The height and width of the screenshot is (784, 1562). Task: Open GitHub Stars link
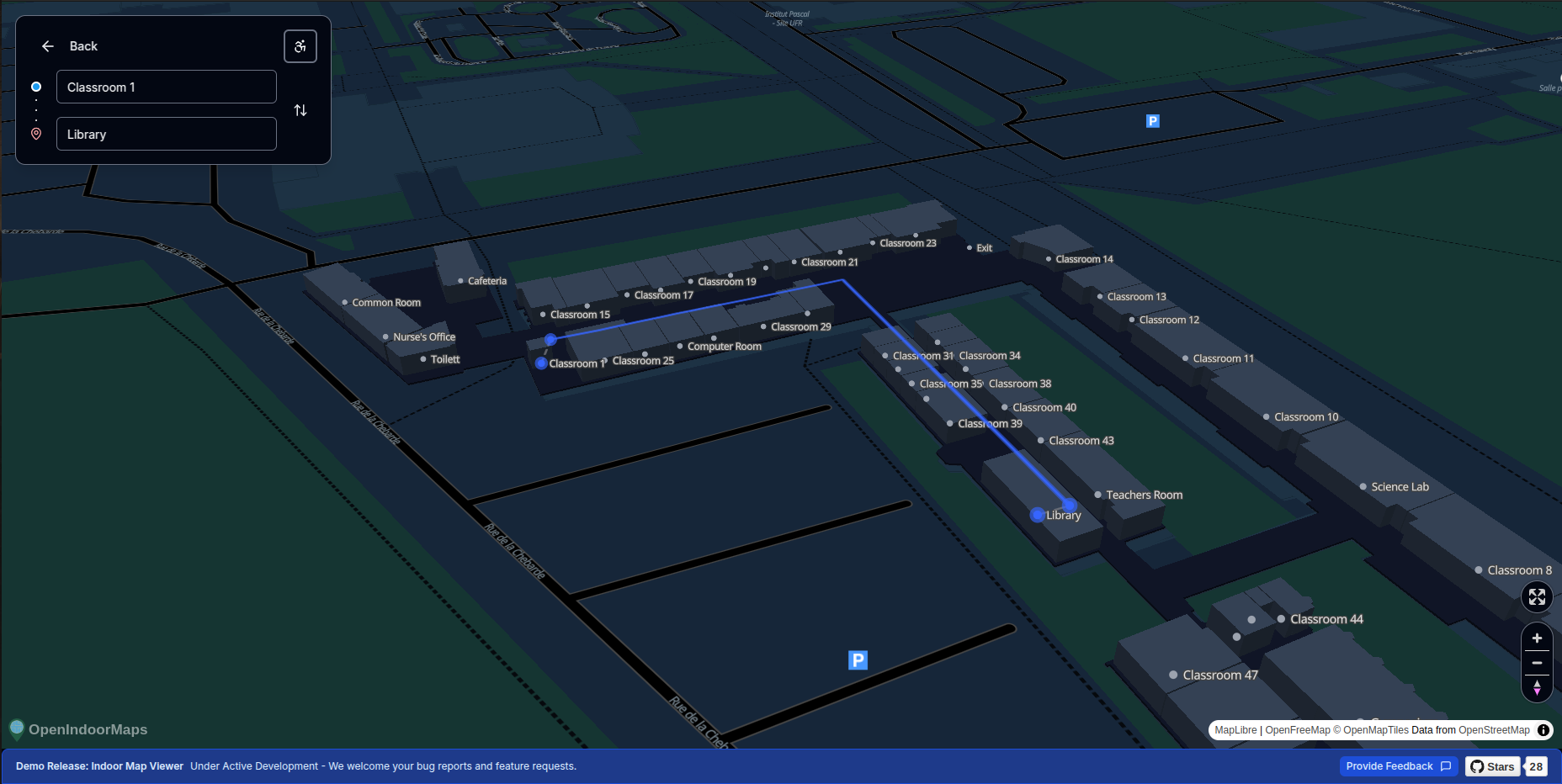(x=1492, y=766)
